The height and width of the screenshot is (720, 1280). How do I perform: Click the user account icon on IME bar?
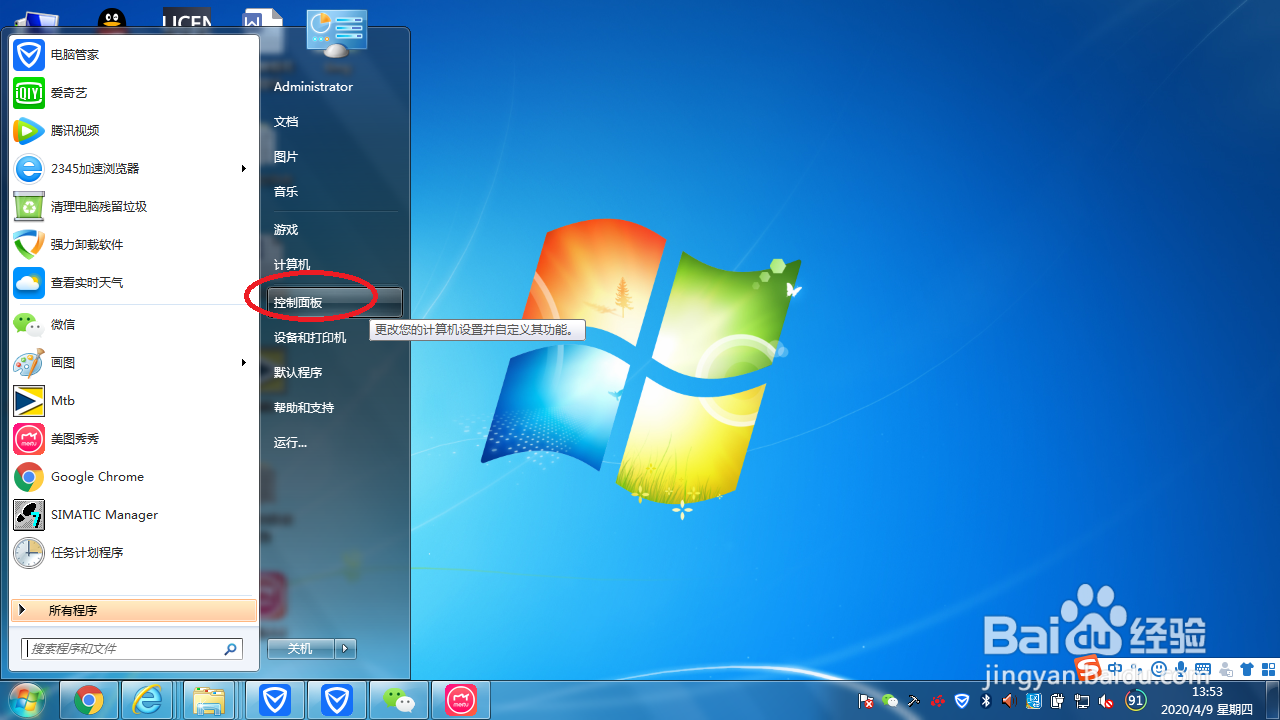coord(1226,669)
